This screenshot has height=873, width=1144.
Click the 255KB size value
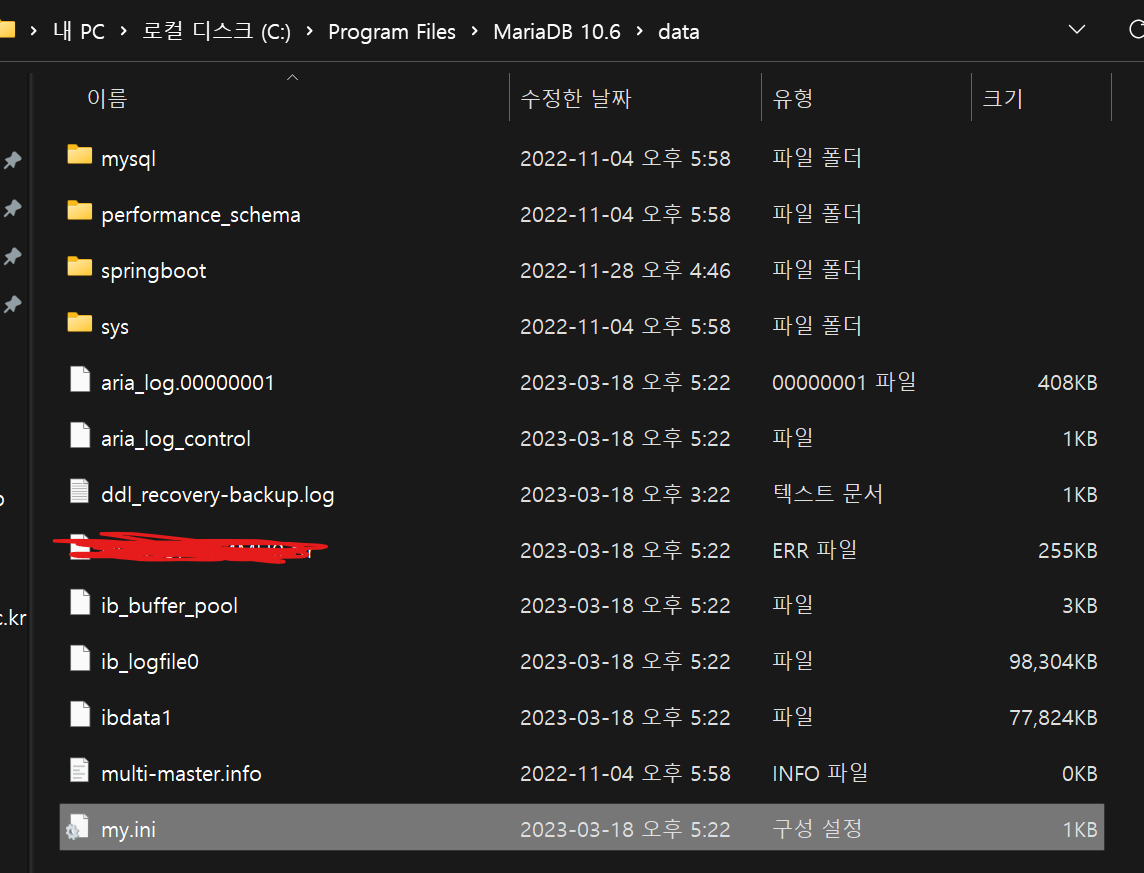pyautogui.click(x=1067, y=550)
